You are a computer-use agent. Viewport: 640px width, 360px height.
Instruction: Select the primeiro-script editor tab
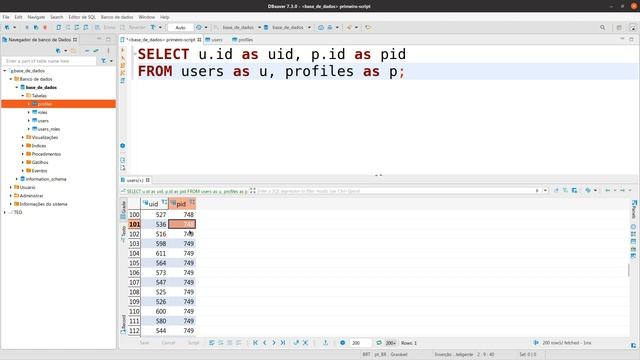[x=161, y=40]
